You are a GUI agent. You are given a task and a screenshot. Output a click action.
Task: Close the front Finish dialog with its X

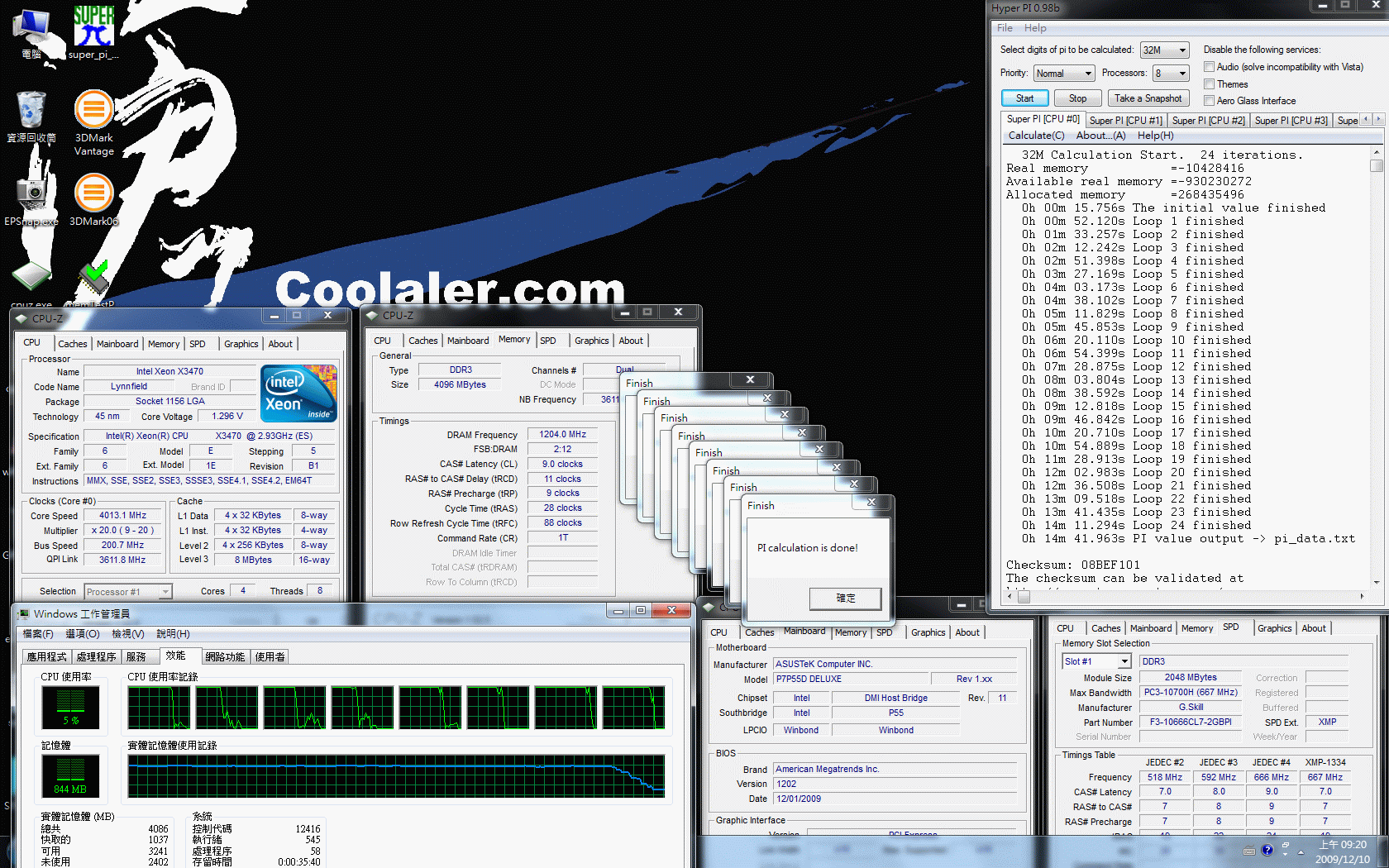[871, 503]
